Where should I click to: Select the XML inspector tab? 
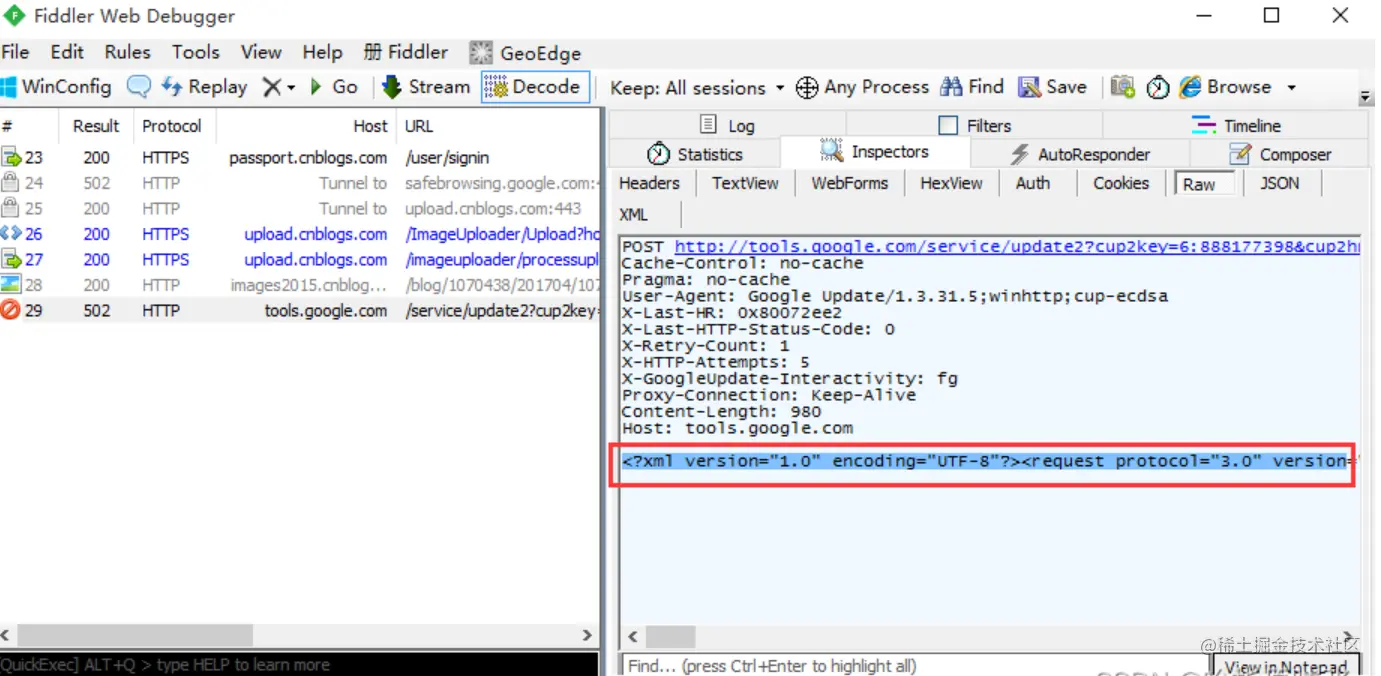(633, 215)
